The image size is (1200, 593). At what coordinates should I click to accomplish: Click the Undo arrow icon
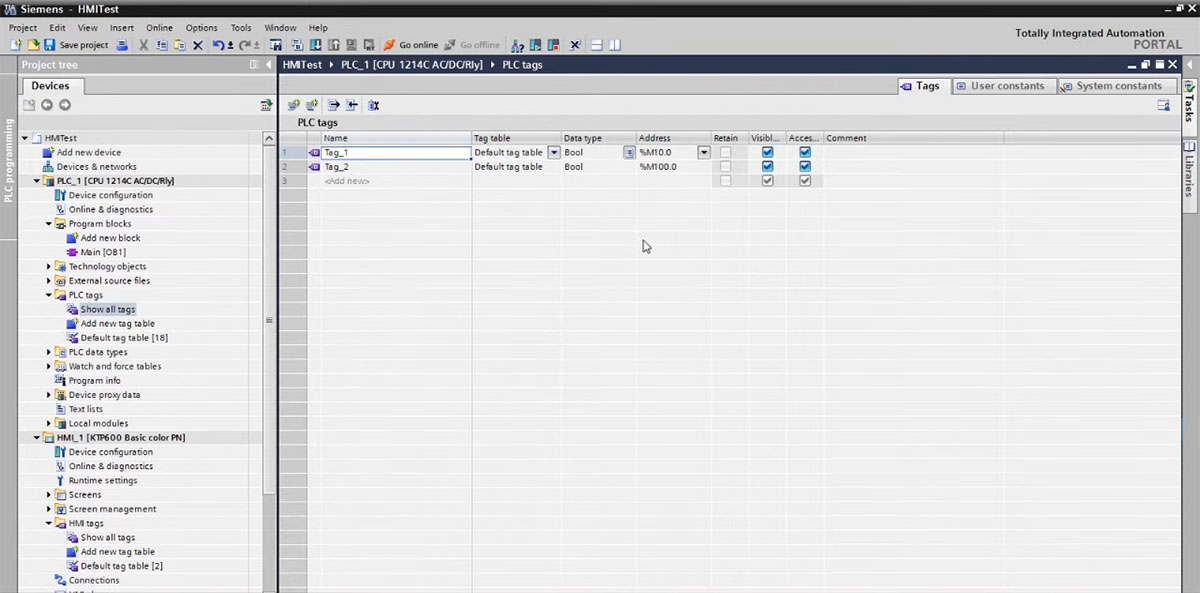[219, 45]
